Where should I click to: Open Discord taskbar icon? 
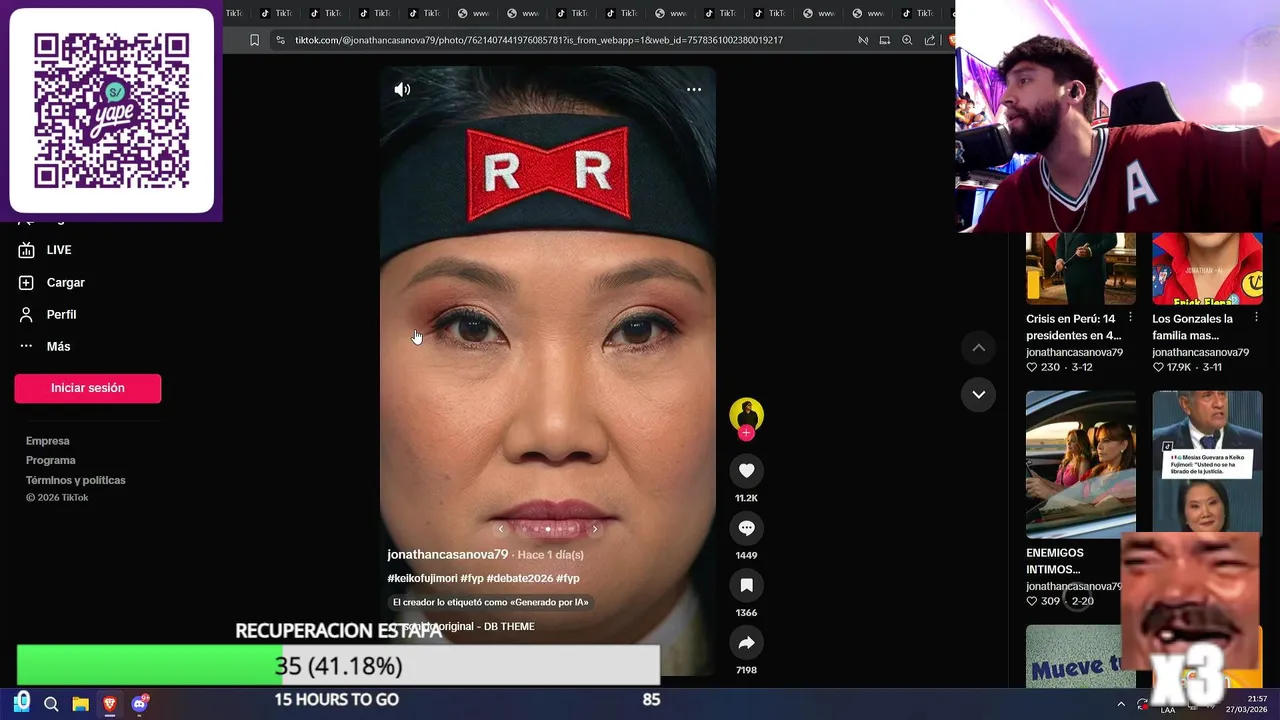[140, 704]
